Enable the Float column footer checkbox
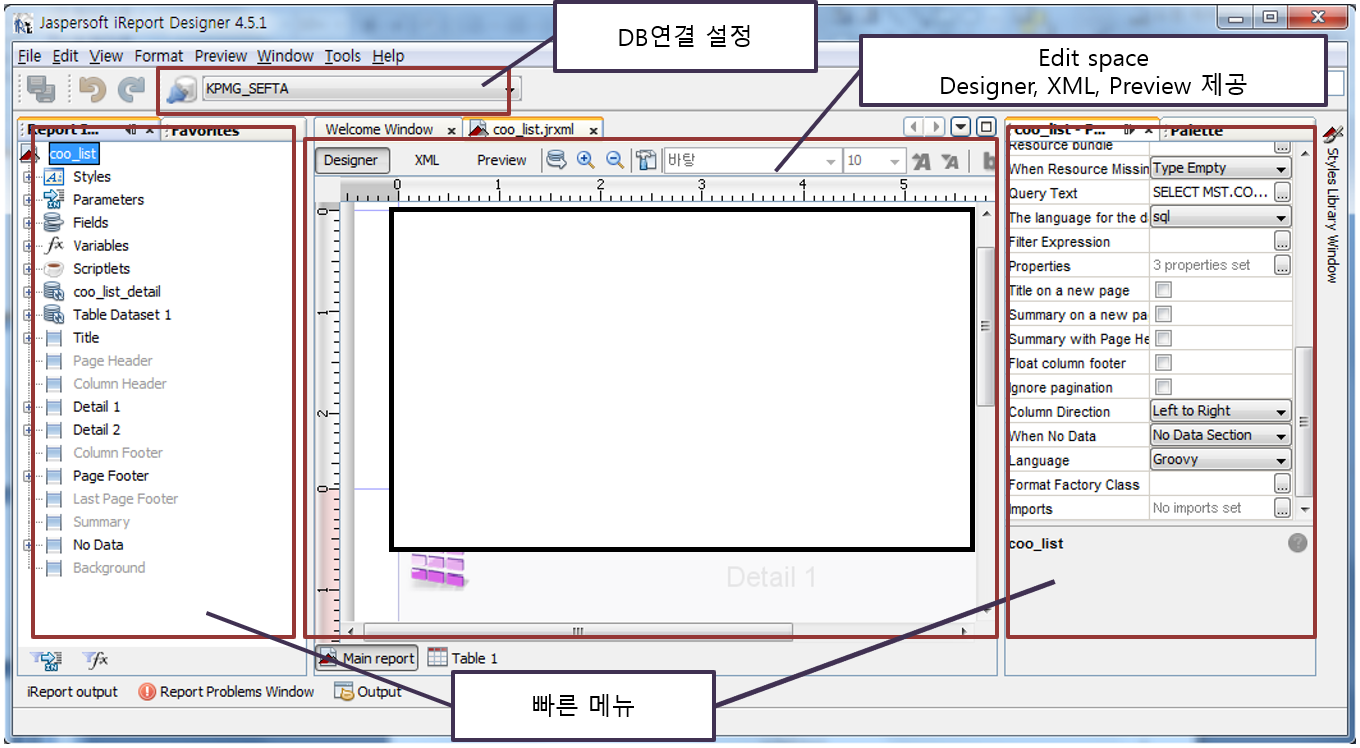Viewport: 1360px width, 748px height. tap(1164, 363)
